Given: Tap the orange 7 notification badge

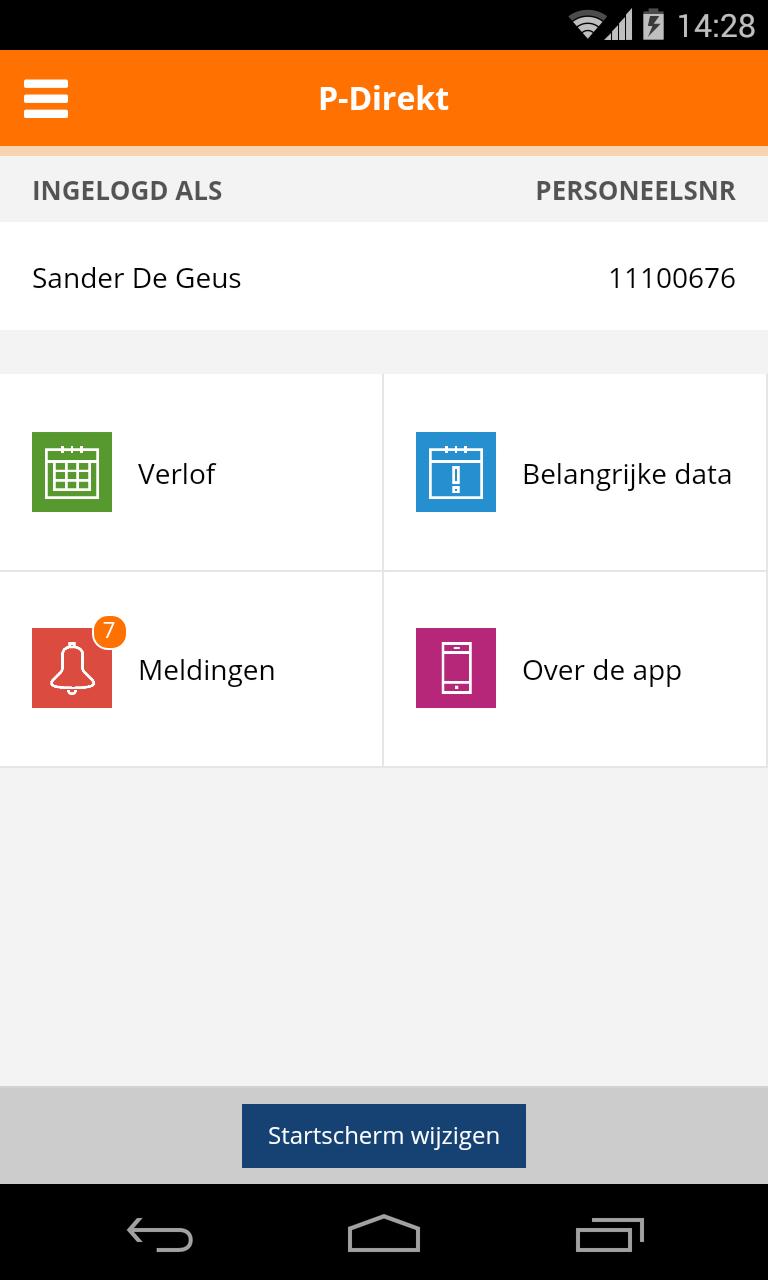Looking at the screenshot, I should coord(109,632).
